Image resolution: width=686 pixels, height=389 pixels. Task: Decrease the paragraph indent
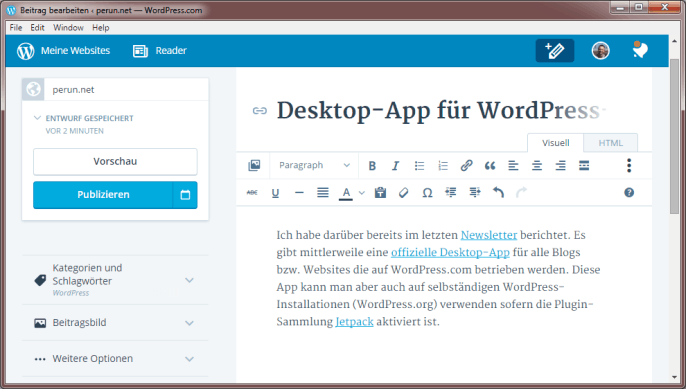451,192
